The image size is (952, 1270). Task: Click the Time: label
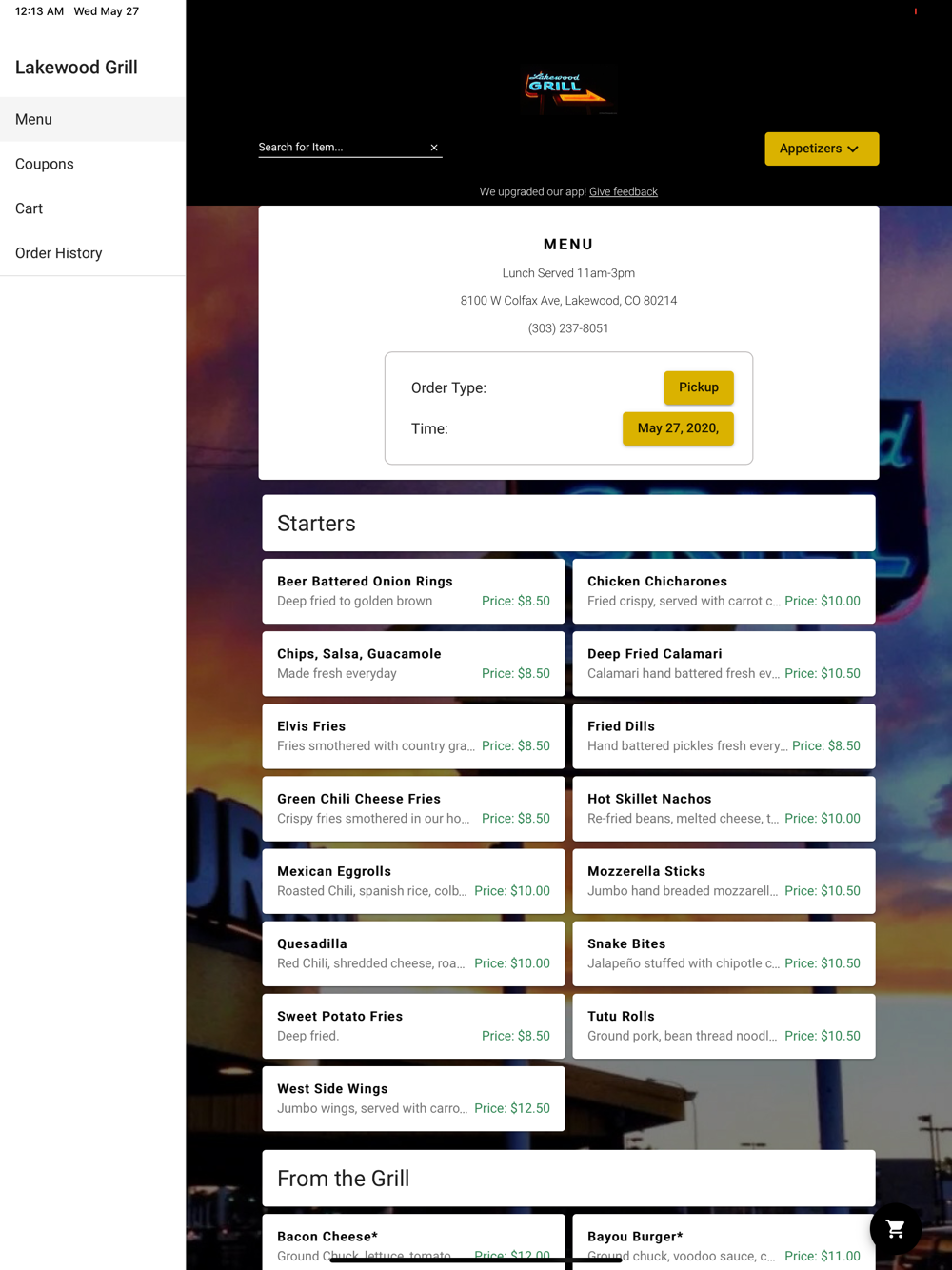[429, 428]
